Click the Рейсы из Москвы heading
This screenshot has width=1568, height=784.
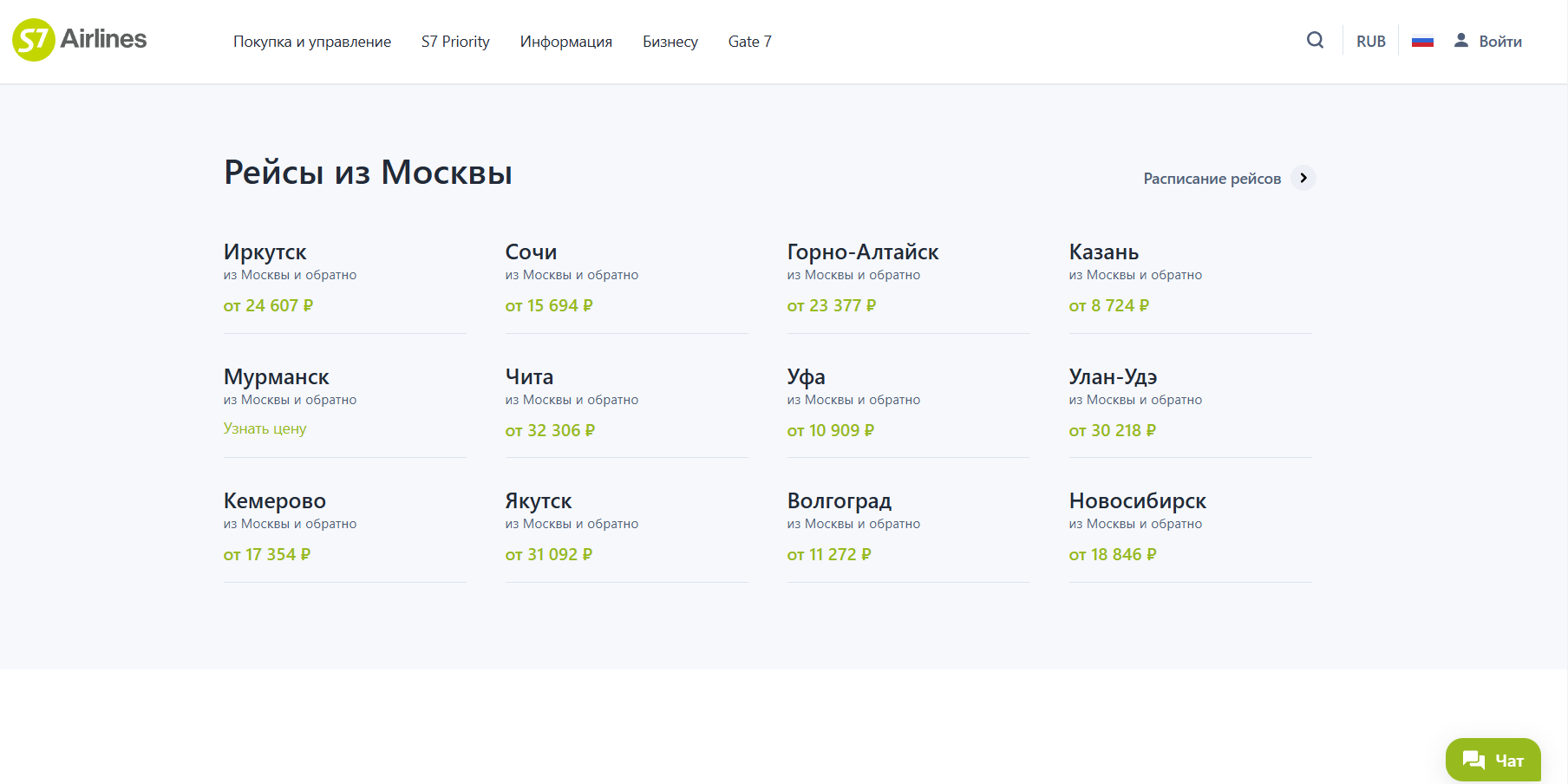point(368,173)
